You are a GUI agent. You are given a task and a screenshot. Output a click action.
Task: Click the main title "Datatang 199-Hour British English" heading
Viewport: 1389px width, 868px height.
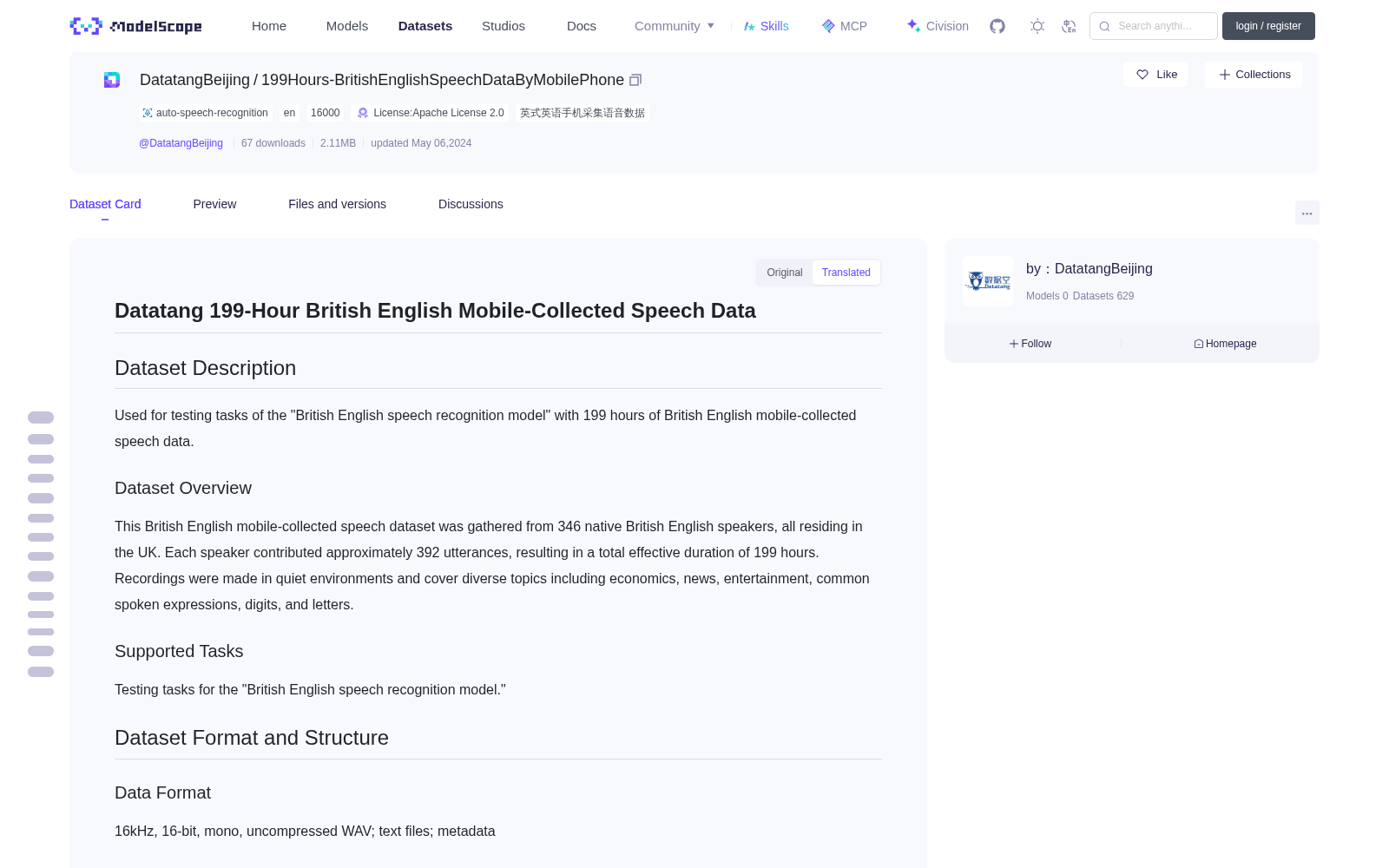(435, 311)
